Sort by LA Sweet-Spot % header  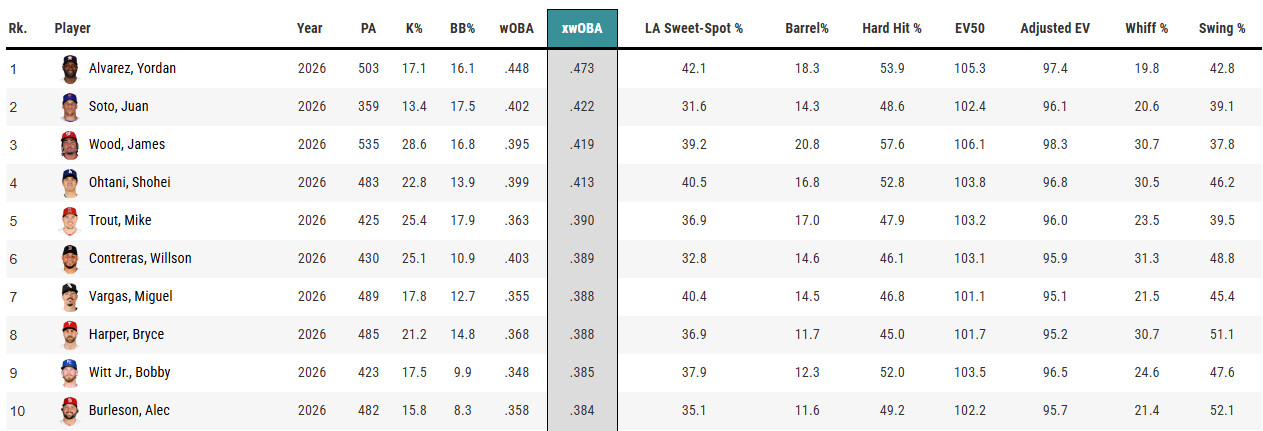point(694,28)
